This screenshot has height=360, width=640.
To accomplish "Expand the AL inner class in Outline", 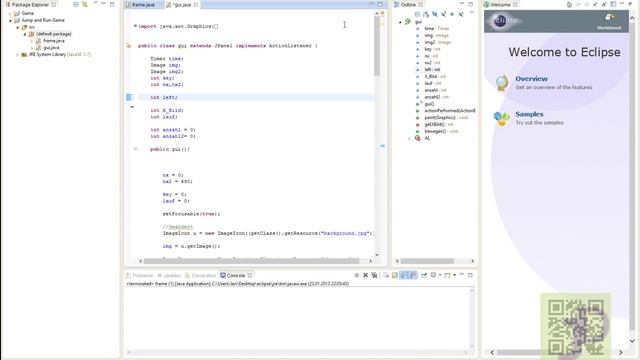I will (x=410, y=139).
